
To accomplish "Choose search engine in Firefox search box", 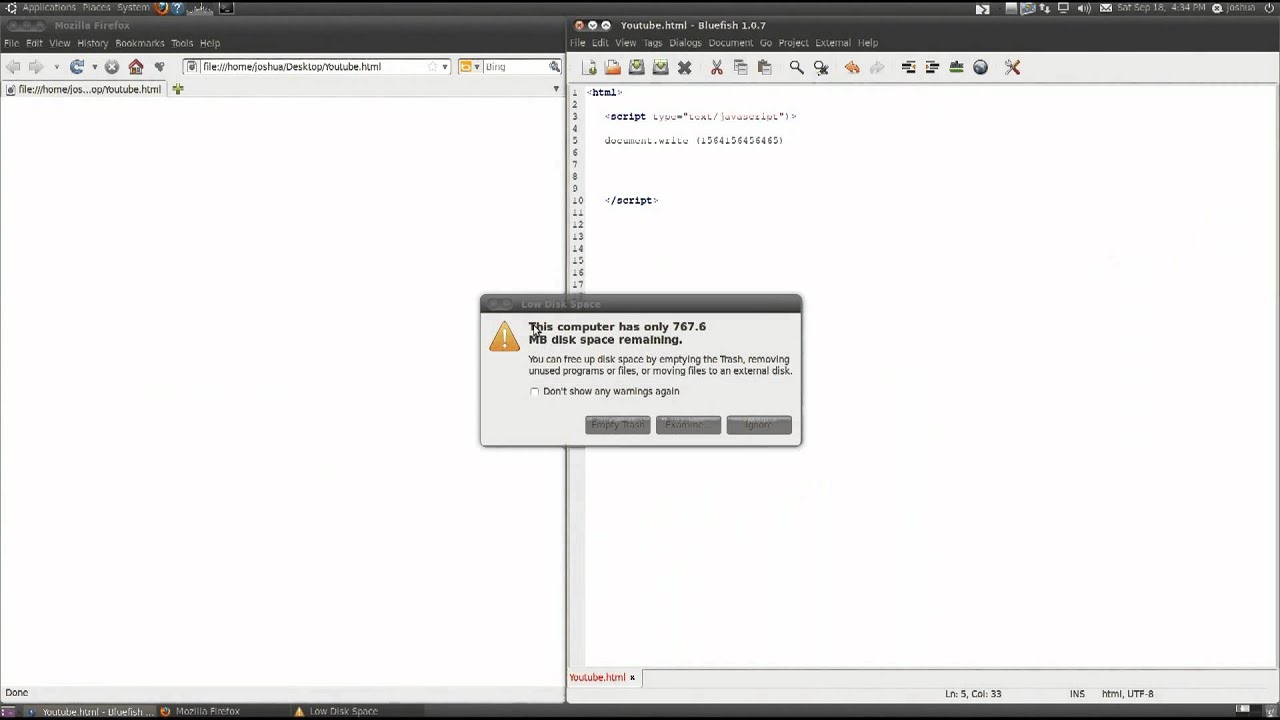I will (470, 67).
